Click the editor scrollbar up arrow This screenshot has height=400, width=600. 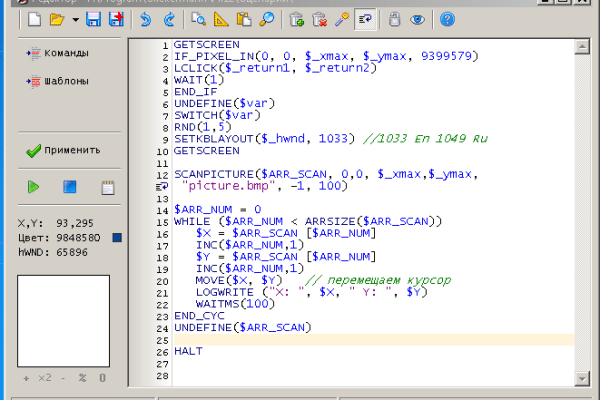pos(582,47)
